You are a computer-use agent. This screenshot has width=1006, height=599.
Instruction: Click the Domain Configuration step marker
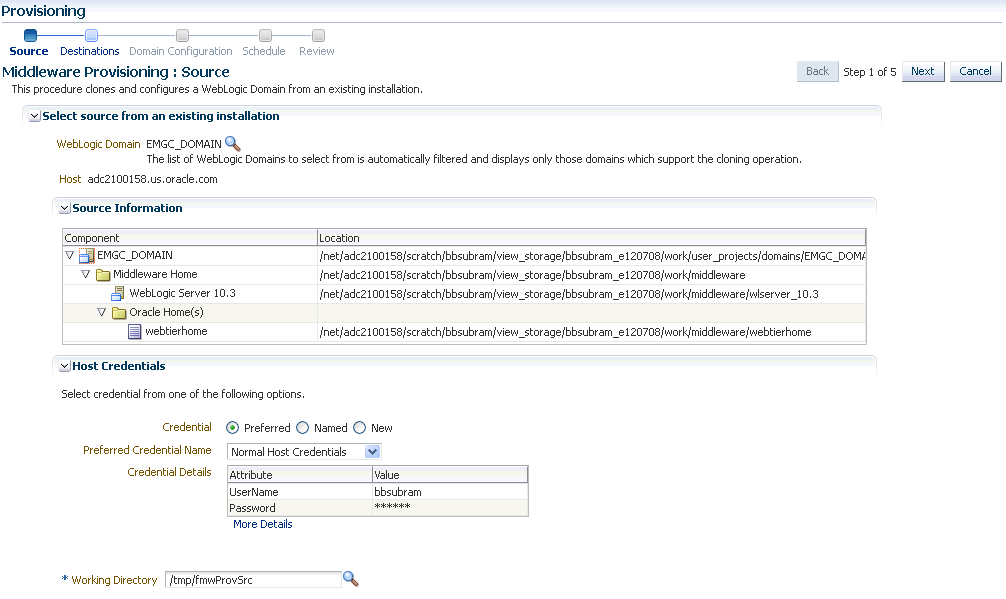[x=182, y=35]
